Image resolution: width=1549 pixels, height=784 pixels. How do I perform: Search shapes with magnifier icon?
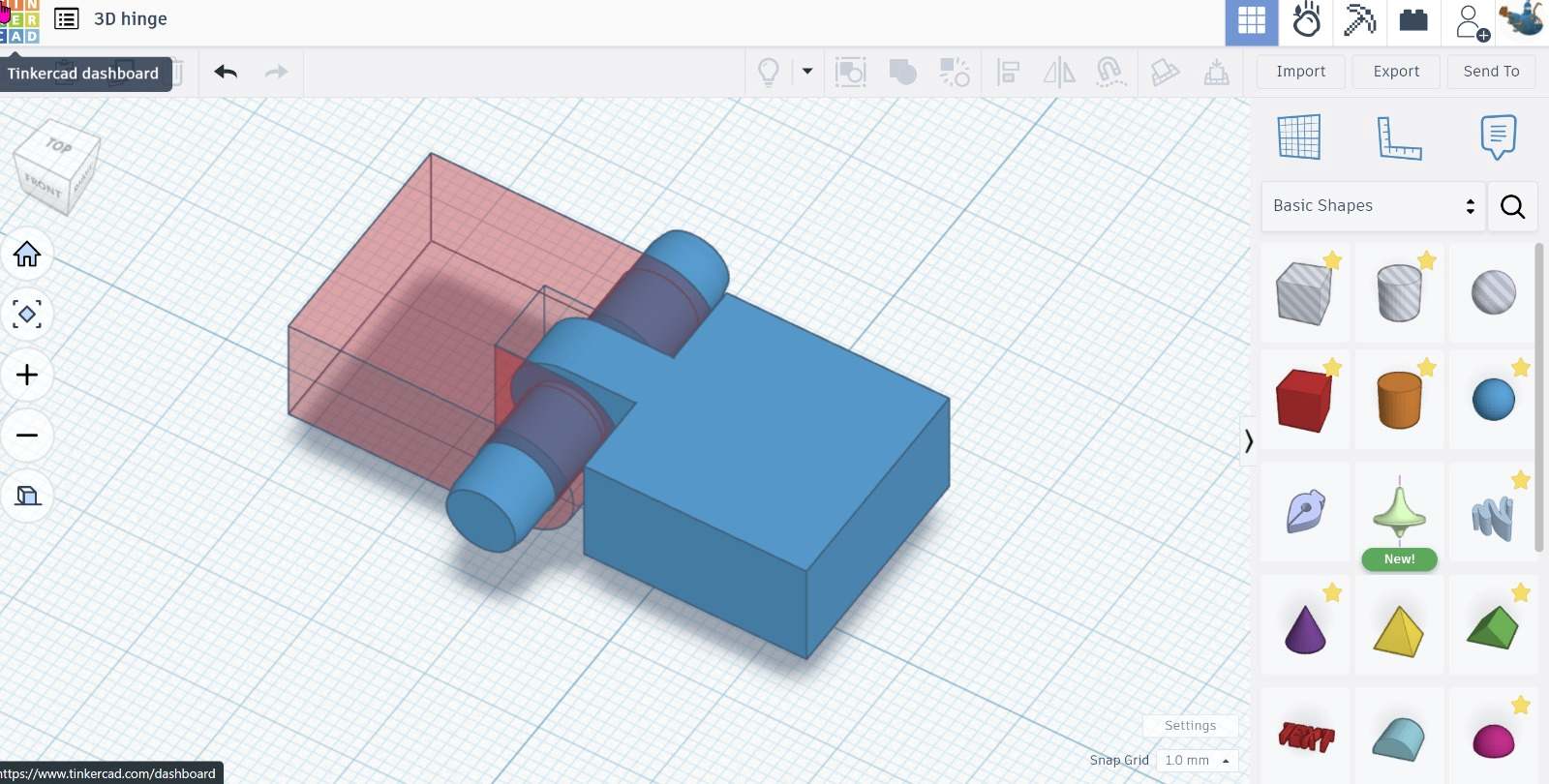tap(1512, 206)
